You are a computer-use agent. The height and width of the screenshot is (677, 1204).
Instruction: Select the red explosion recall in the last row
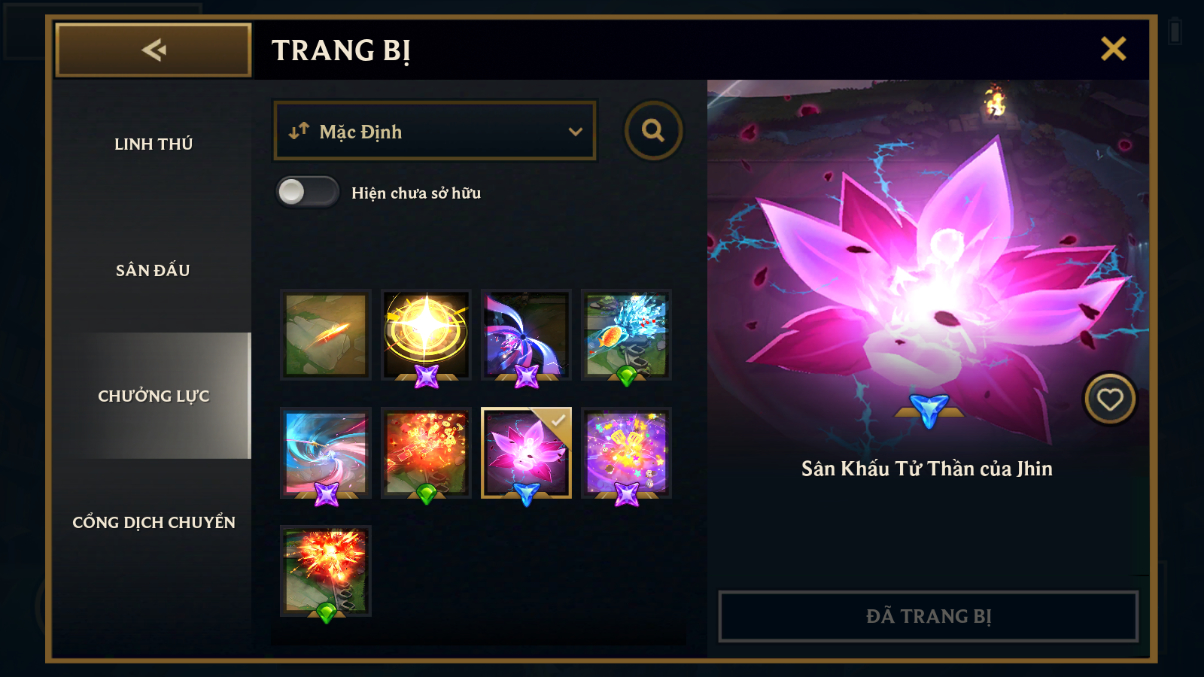click(x=326, y=571)
